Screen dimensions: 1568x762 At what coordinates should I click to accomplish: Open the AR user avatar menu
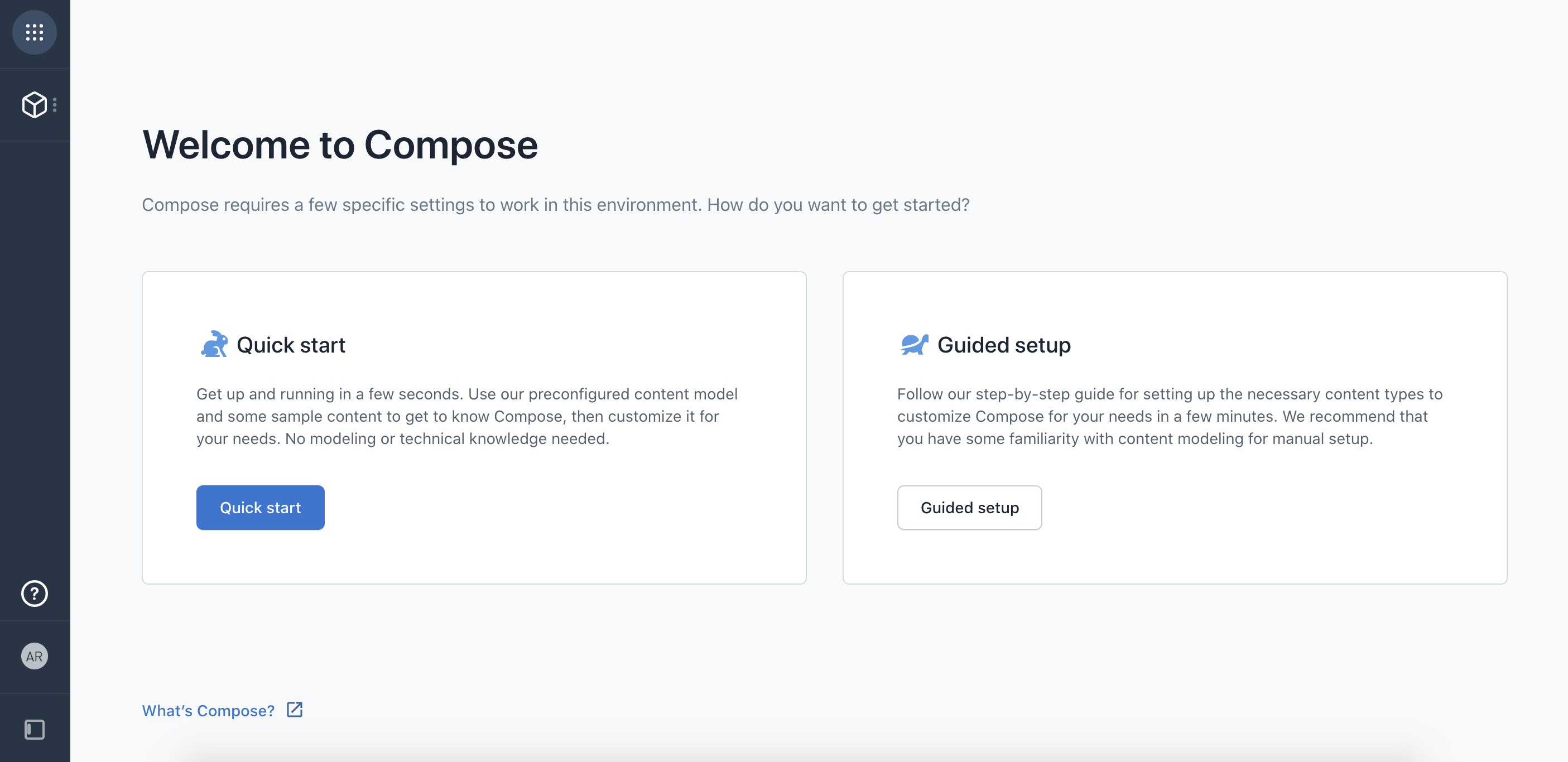point(35,656)
